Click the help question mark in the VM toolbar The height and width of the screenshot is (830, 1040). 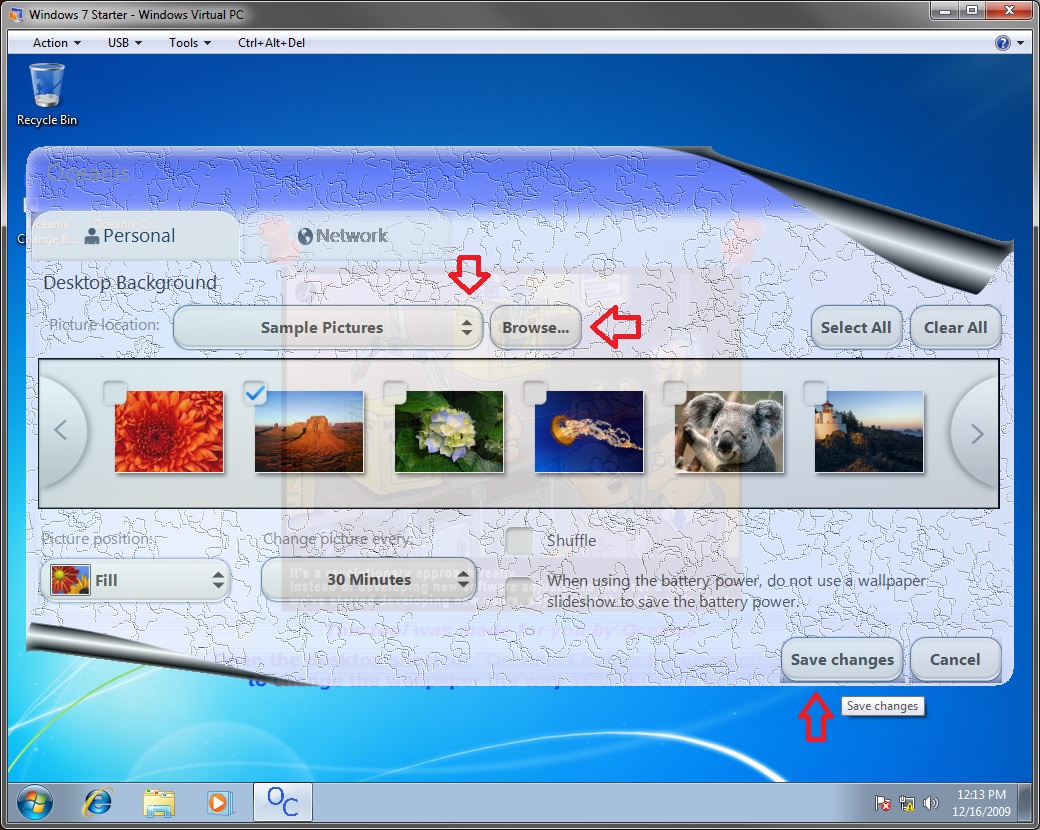(x=1003, y=42)
